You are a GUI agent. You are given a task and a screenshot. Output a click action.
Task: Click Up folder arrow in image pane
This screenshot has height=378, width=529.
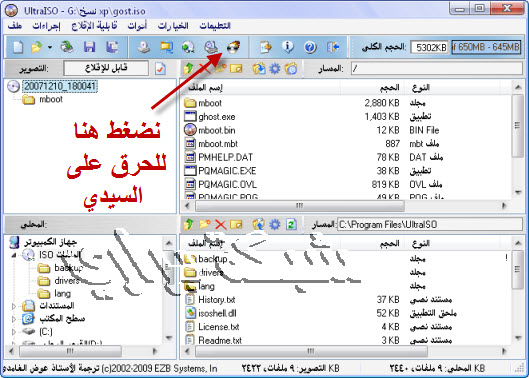pyautogui.click(x=188, y=69)
